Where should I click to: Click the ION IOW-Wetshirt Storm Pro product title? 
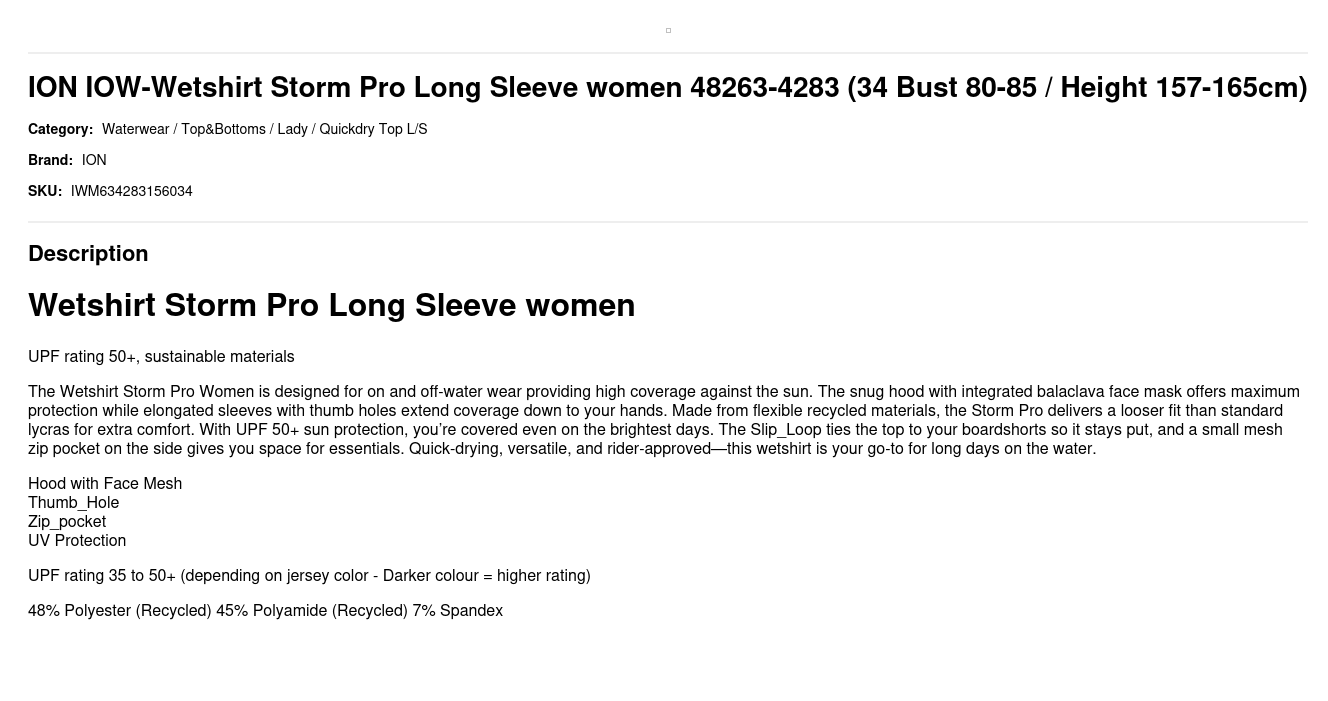[x=667, y=88]
